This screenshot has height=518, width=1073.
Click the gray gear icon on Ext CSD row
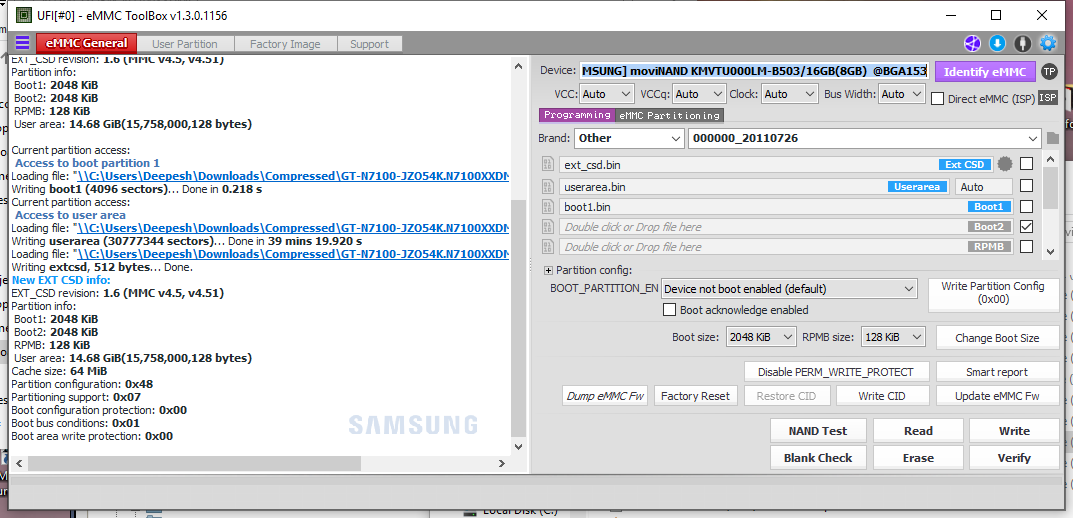[1005, 164]
